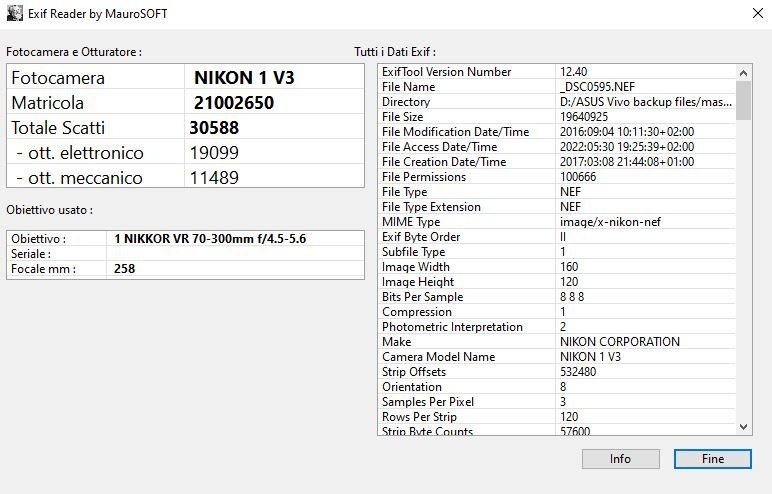Click the Matricola label
Screen dimensions: 772x494
pos(48,102)
